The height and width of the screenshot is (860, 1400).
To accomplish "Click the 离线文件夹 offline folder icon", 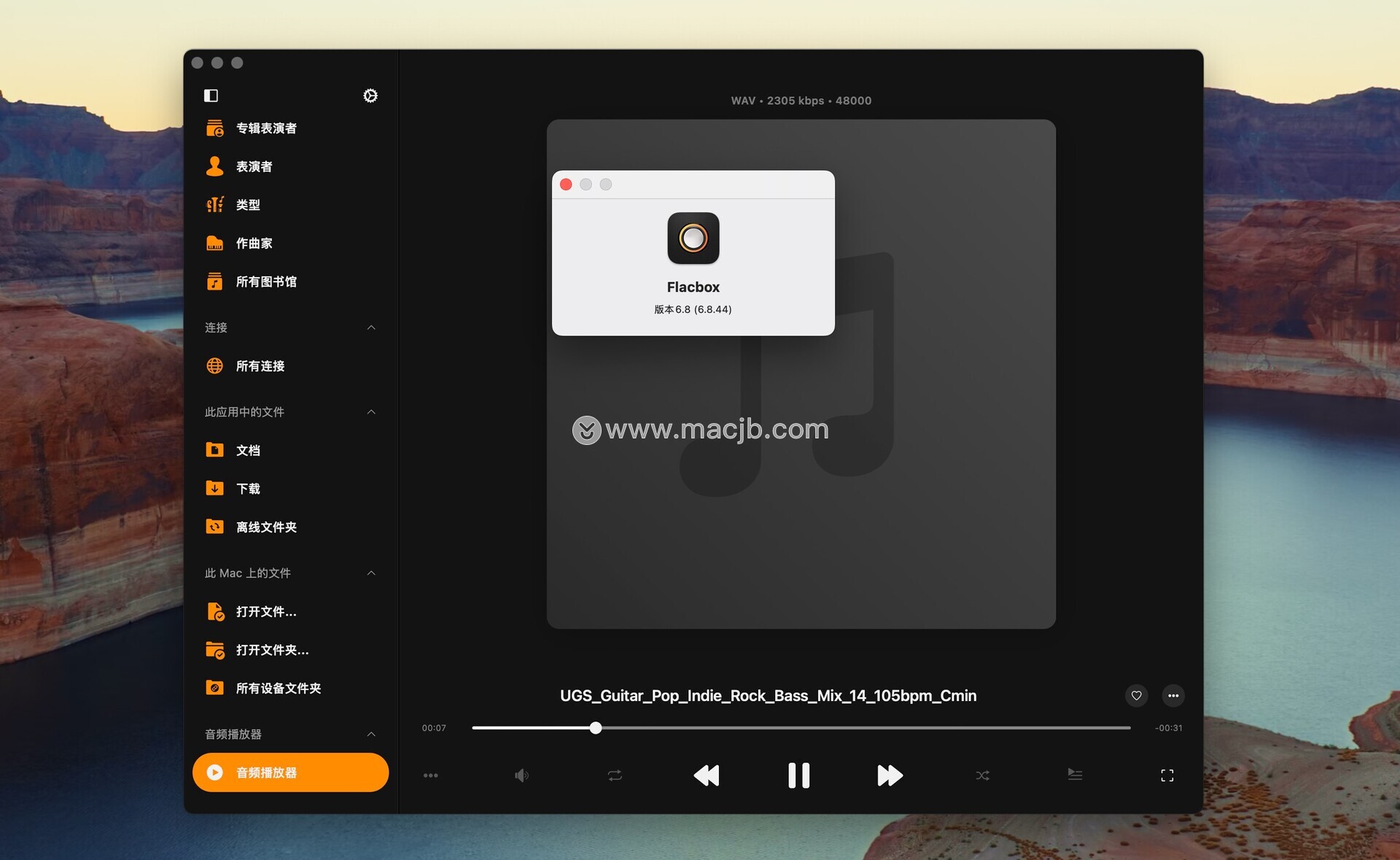I will (x=214, y=527).
